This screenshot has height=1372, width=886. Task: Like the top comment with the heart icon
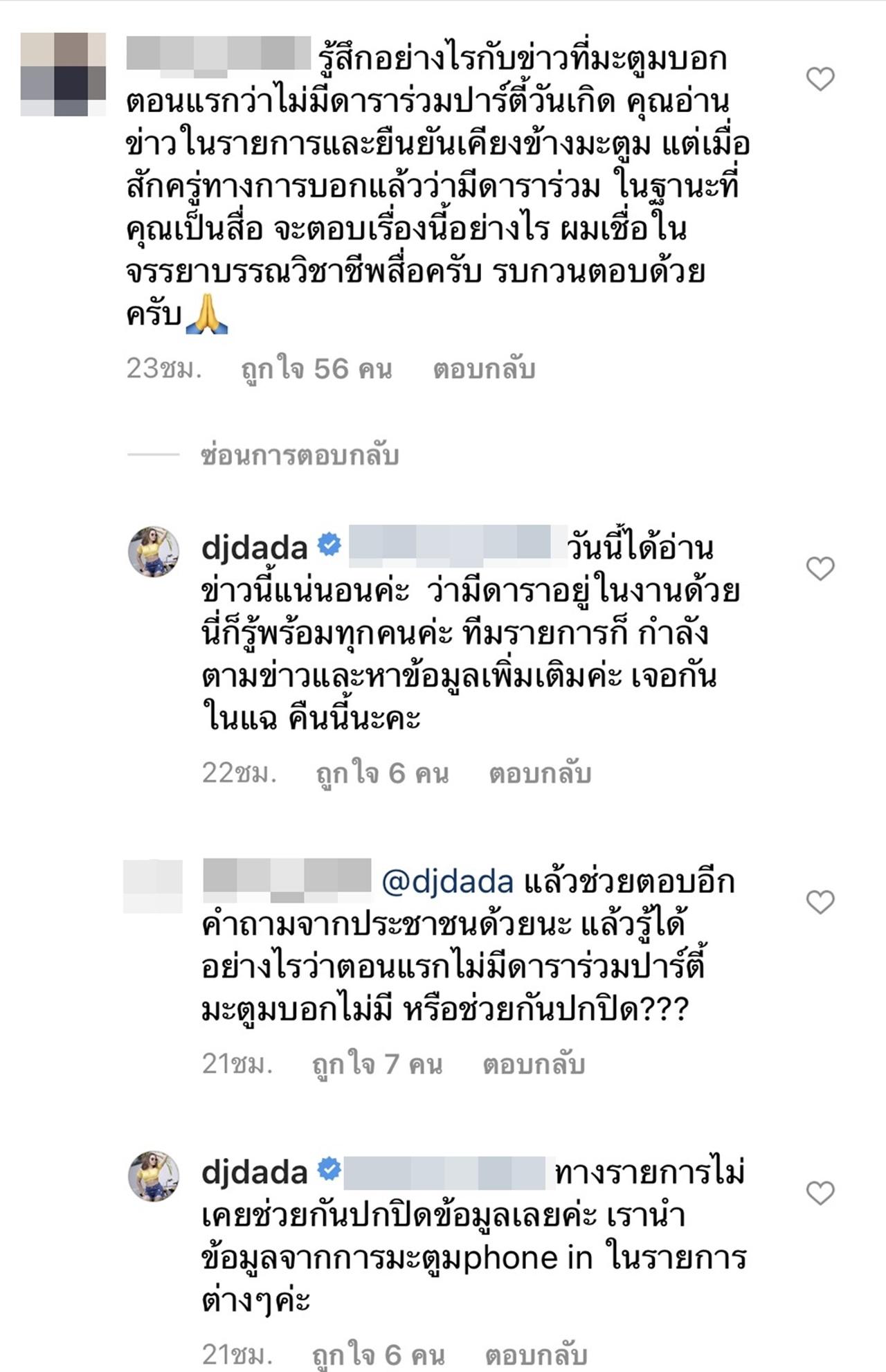click(x=820, y=79)
